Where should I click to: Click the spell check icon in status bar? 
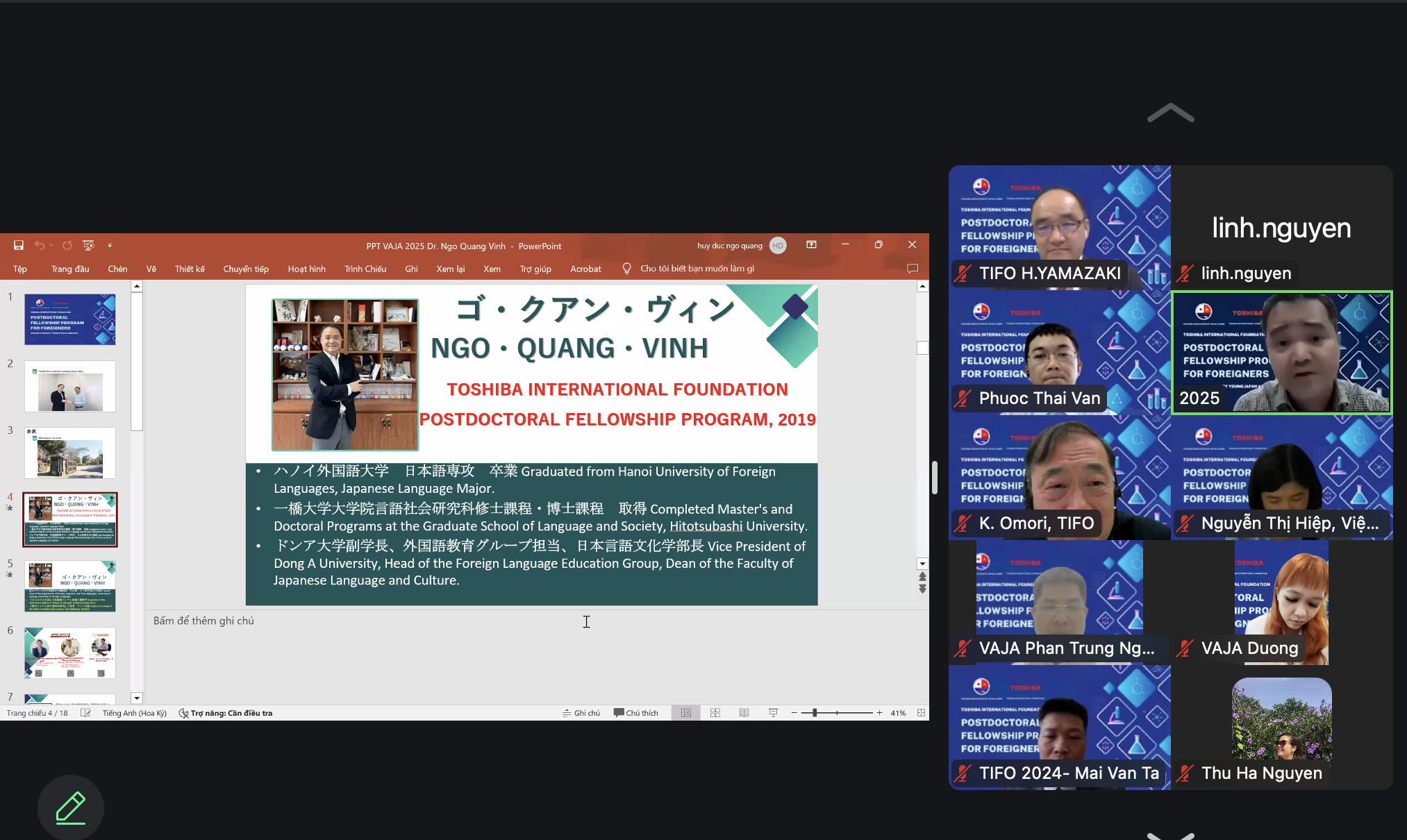click(x=85, y=713)
